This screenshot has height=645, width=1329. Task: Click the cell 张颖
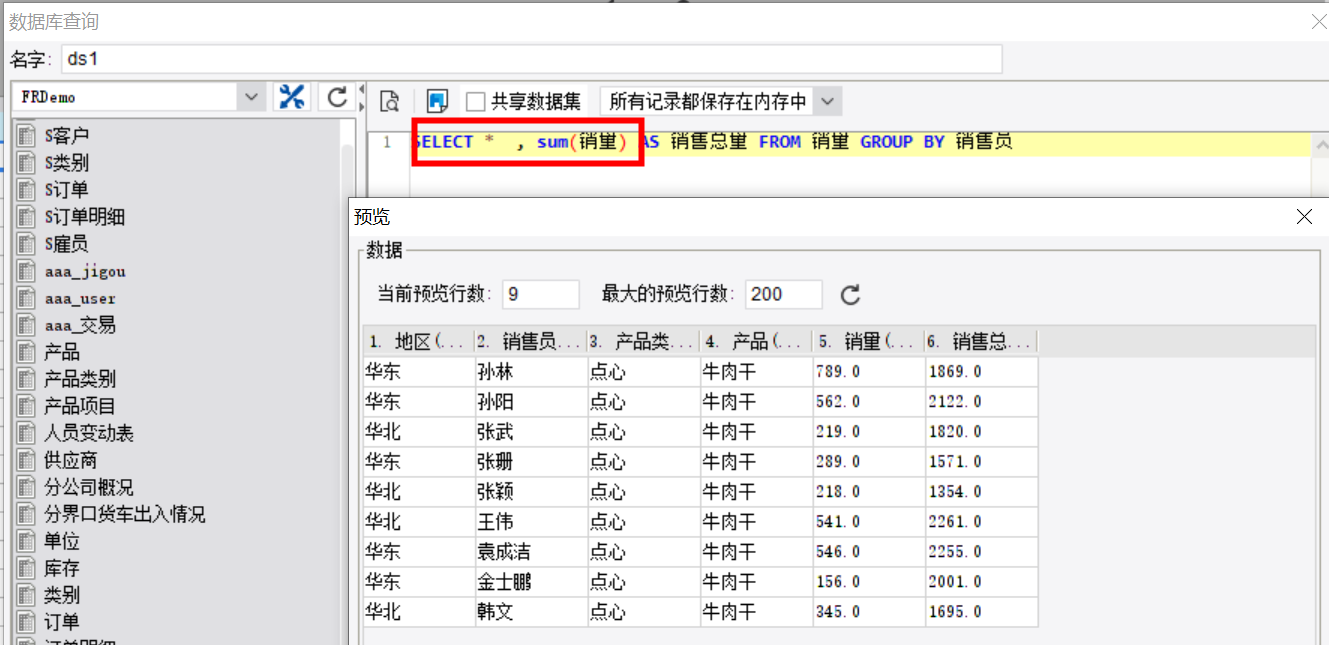coord(531,492)
